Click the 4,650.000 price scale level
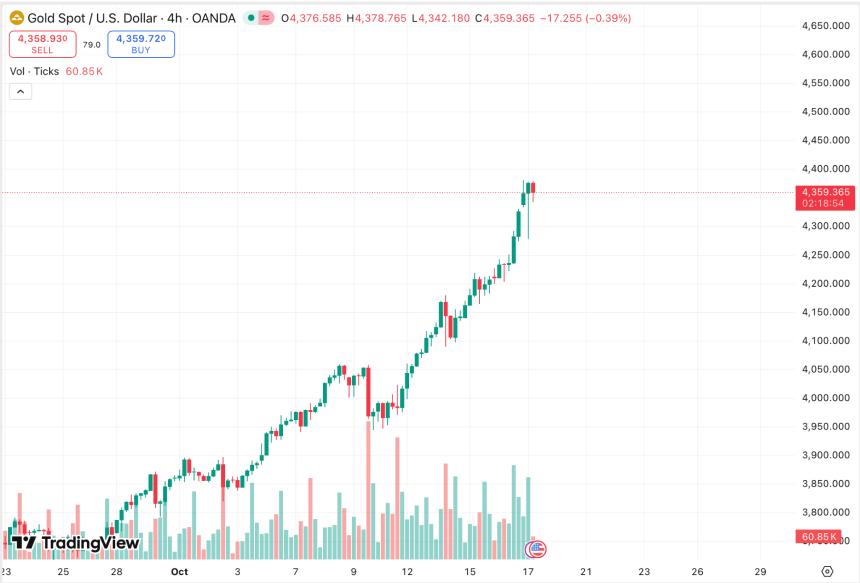 pos(825,25)
